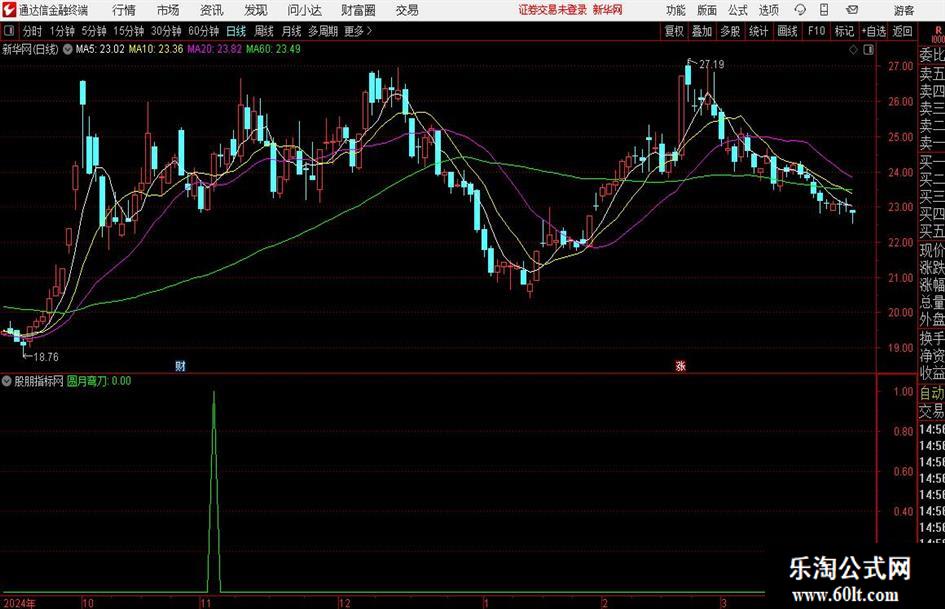The image size is (945, 609).
Task: Click the 27.19 high price label
Action: [x=711, y=65]
